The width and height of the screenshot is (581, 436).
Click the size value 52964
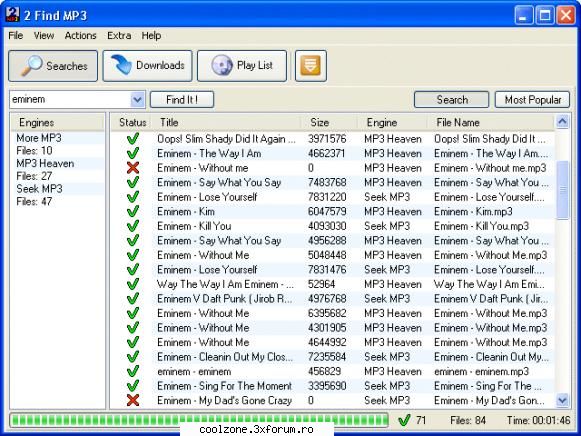321,284
